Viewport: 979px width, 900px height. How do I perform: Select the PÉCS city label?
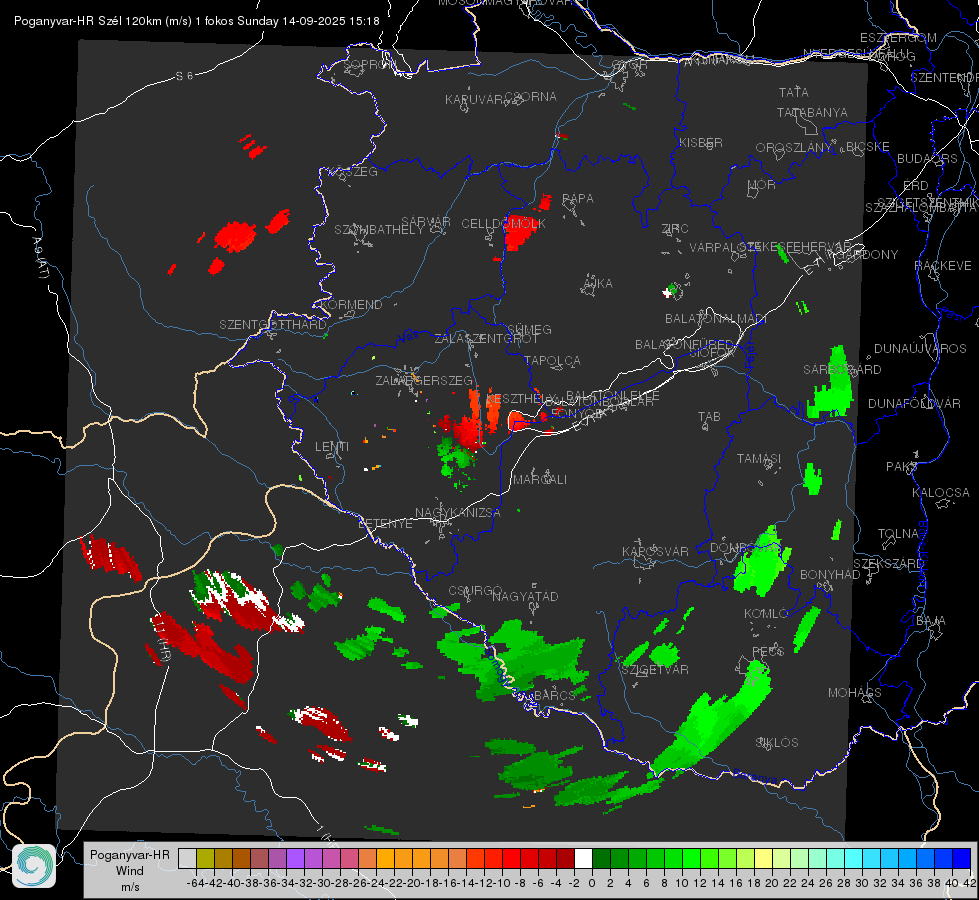[x=768, y=651]
